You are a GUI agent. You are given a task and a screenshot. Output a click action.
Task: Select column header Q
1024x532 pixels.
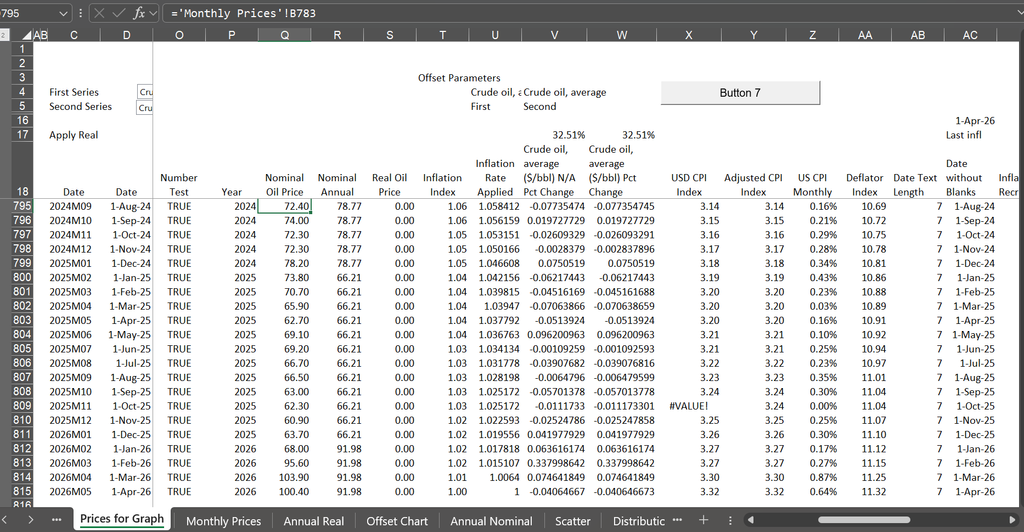click(x=284, y=35)
